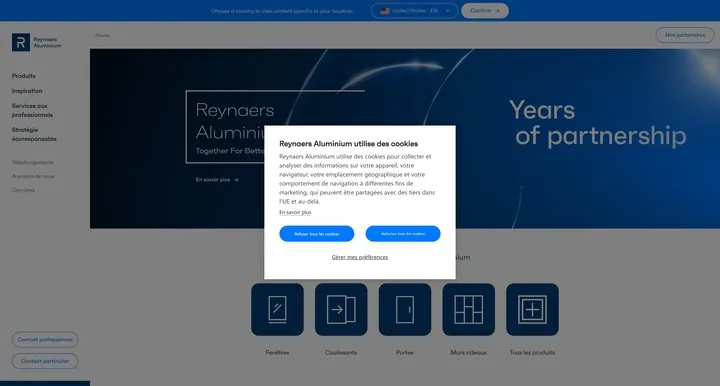The height and width of the screenshot is (386, 720).
Task: Select the Fenêtres window icon tile
Action: [277, 309]
